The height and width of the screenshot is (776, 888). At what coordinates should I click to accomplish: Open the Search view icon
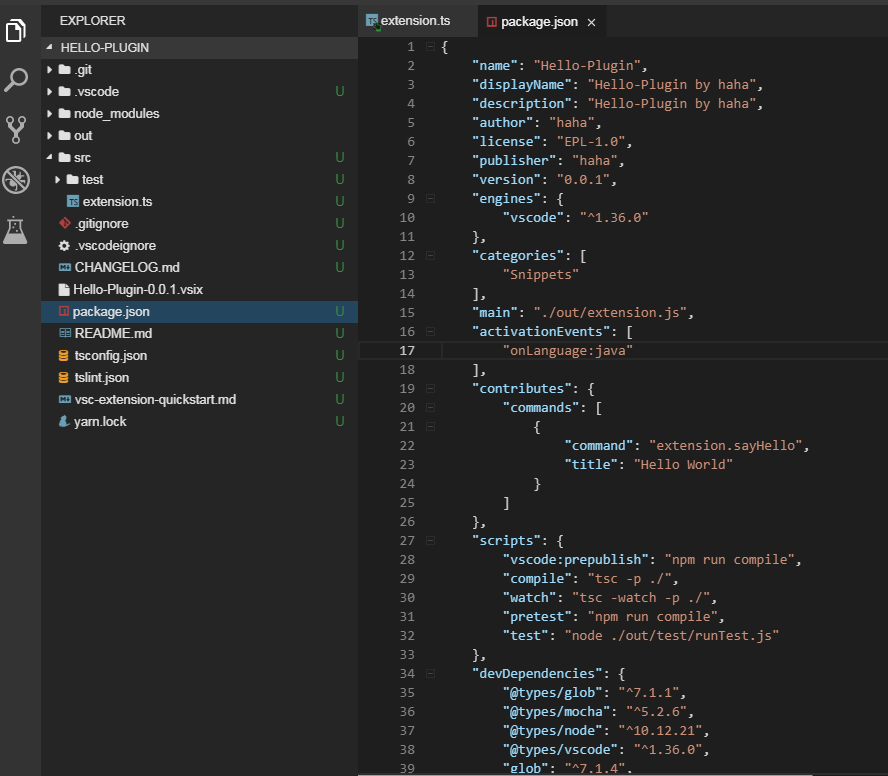coord(14,80)
